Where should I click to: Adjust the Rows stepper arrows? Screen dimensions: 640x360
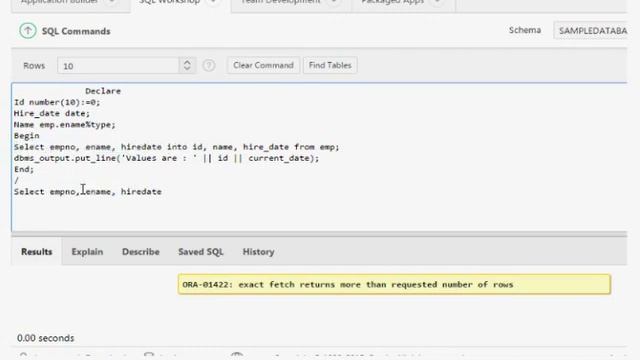point(187,65)
